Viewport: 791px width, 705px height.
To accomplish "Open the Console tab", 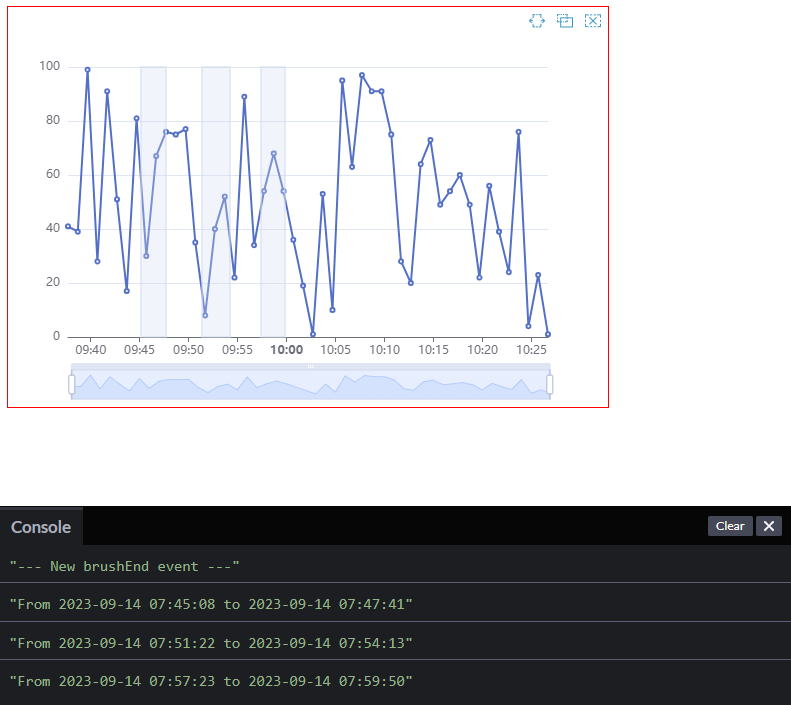I will (41, 527).
